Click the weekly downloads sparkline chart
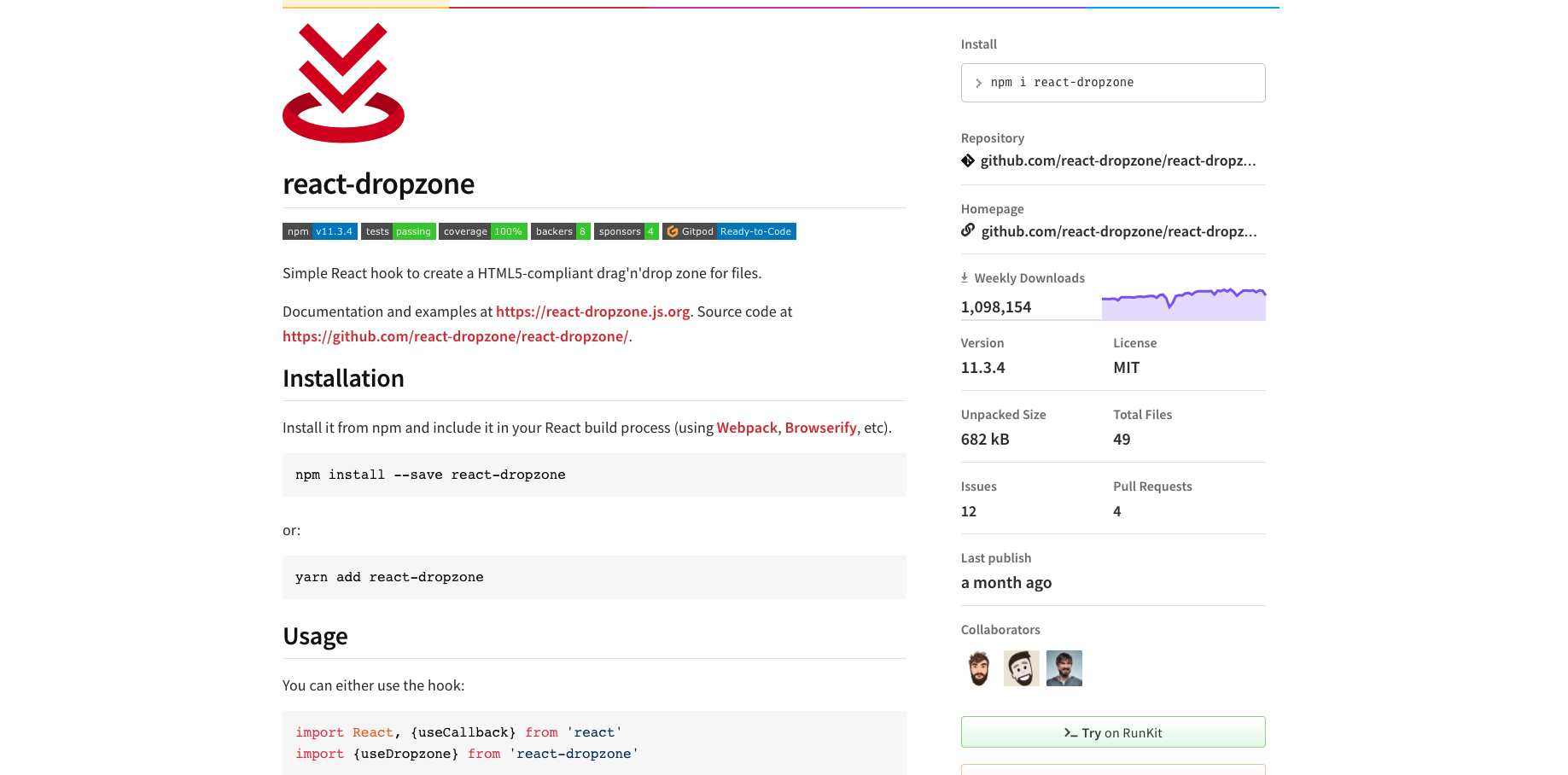The height and width of the screenshot is (775, 1568). tap(1184, 304)
